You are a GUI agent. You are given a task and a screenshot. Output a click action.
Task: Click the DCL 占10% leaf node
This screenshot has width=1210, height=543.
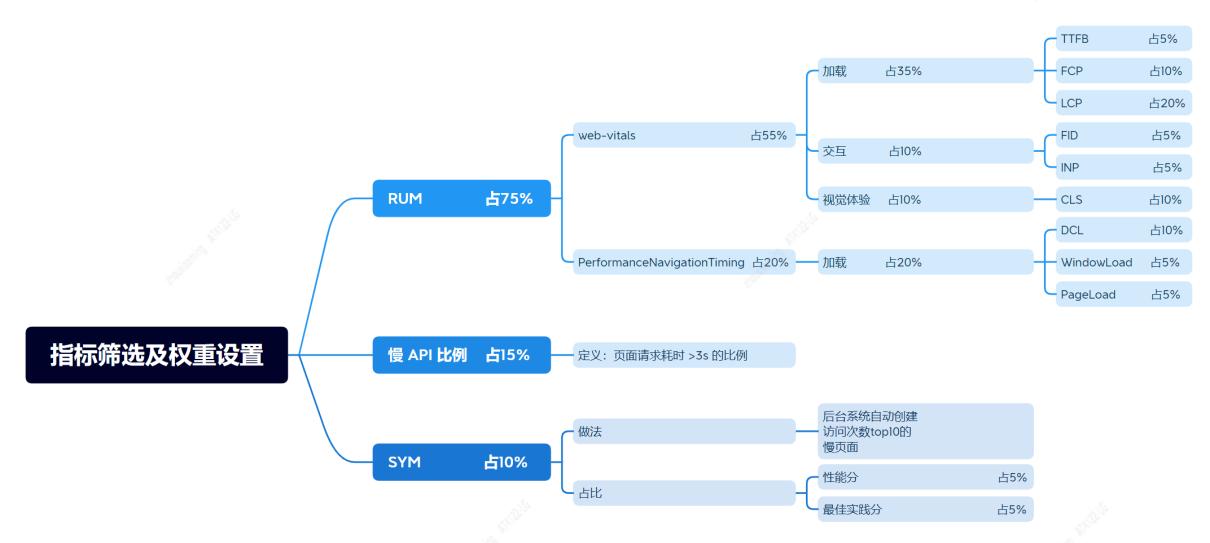pyautogui.click(x=1124, y=230)
